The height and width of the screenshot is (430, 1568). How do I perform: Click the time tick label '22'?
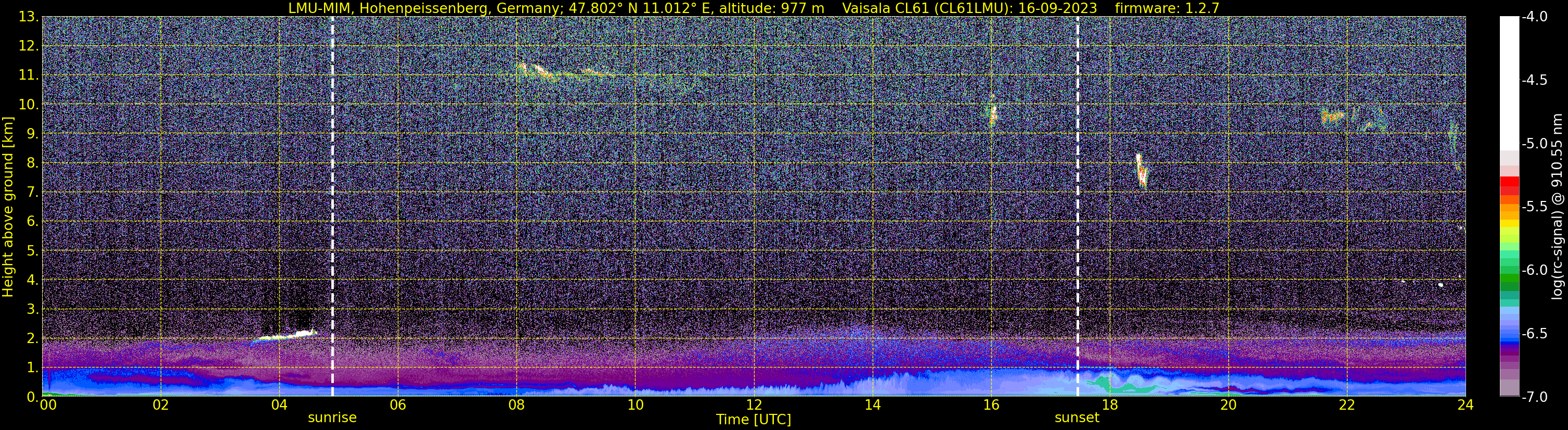tap(1347, 405)
